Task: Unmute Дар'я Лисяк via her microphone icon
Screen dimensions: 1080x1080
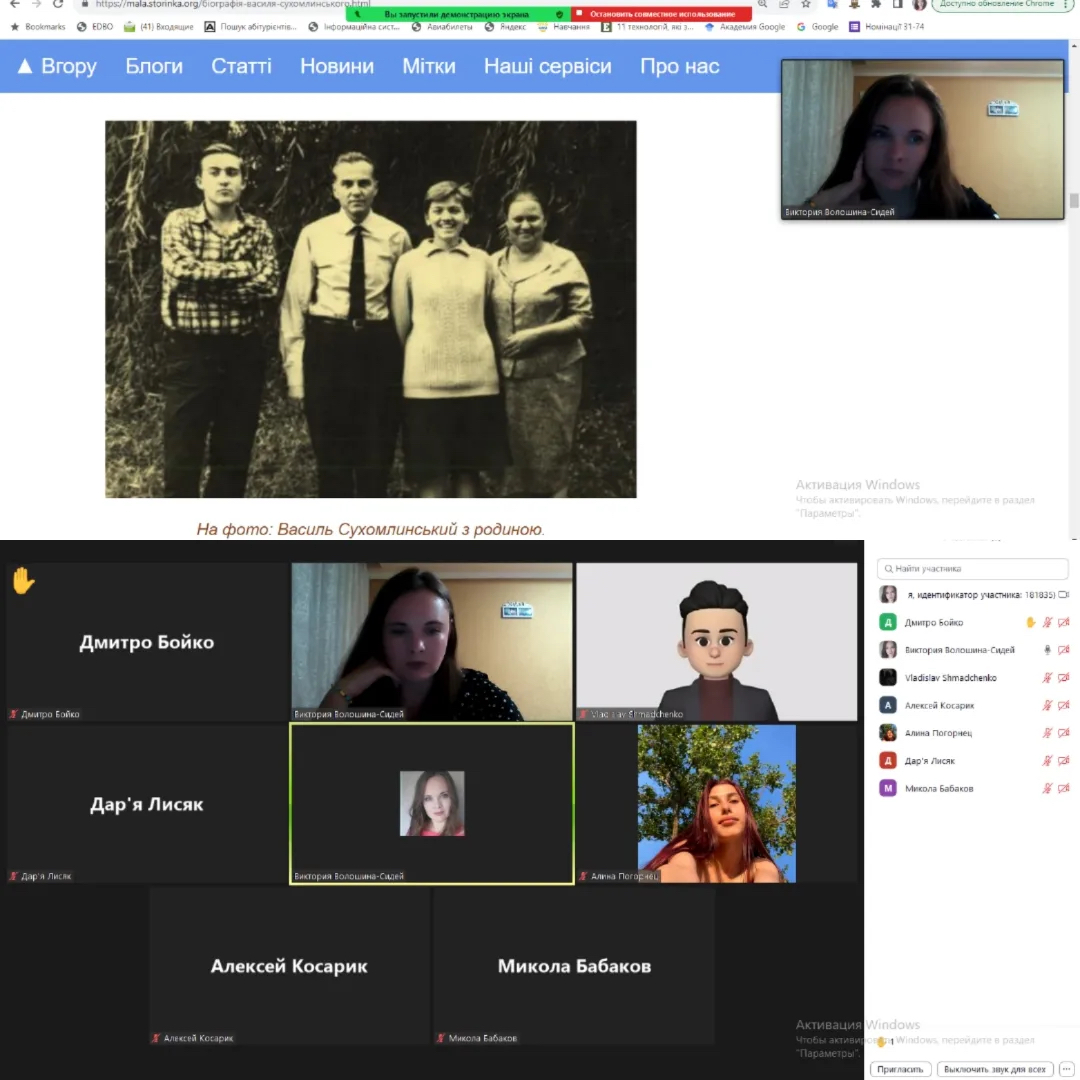Action: pos(1047,761)
